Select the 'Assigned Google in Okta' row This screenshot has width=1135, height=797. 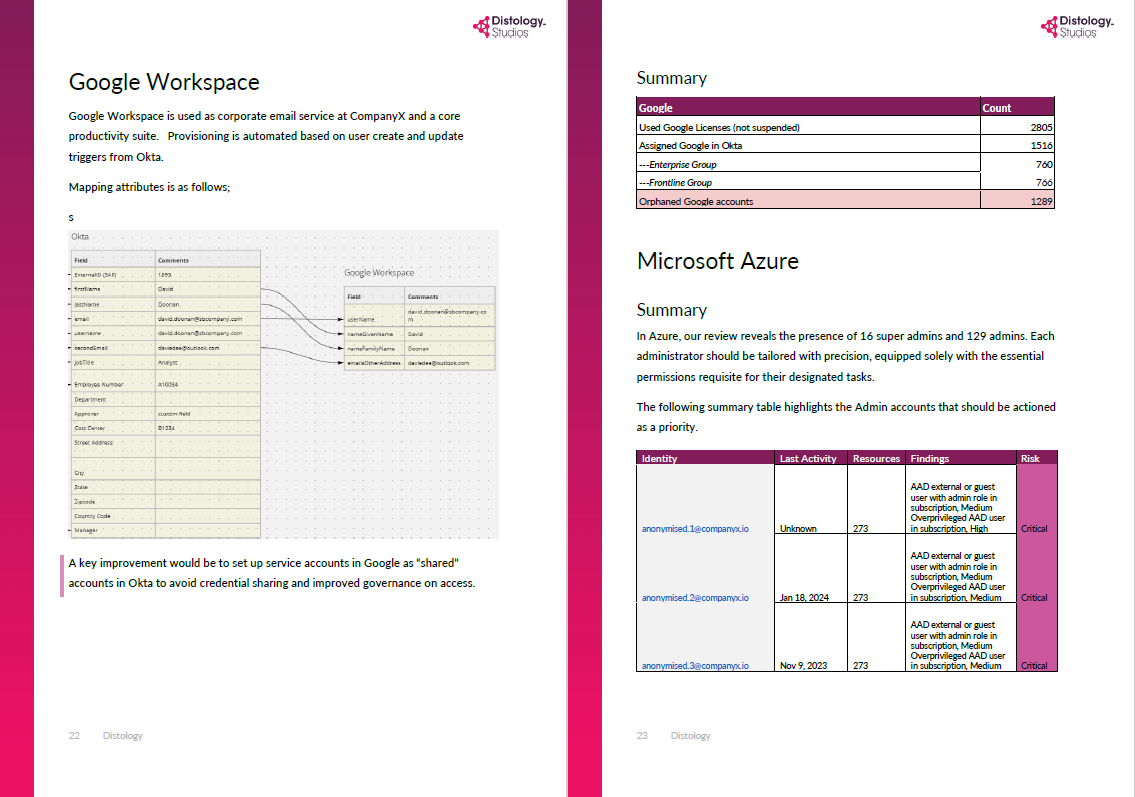845,145
